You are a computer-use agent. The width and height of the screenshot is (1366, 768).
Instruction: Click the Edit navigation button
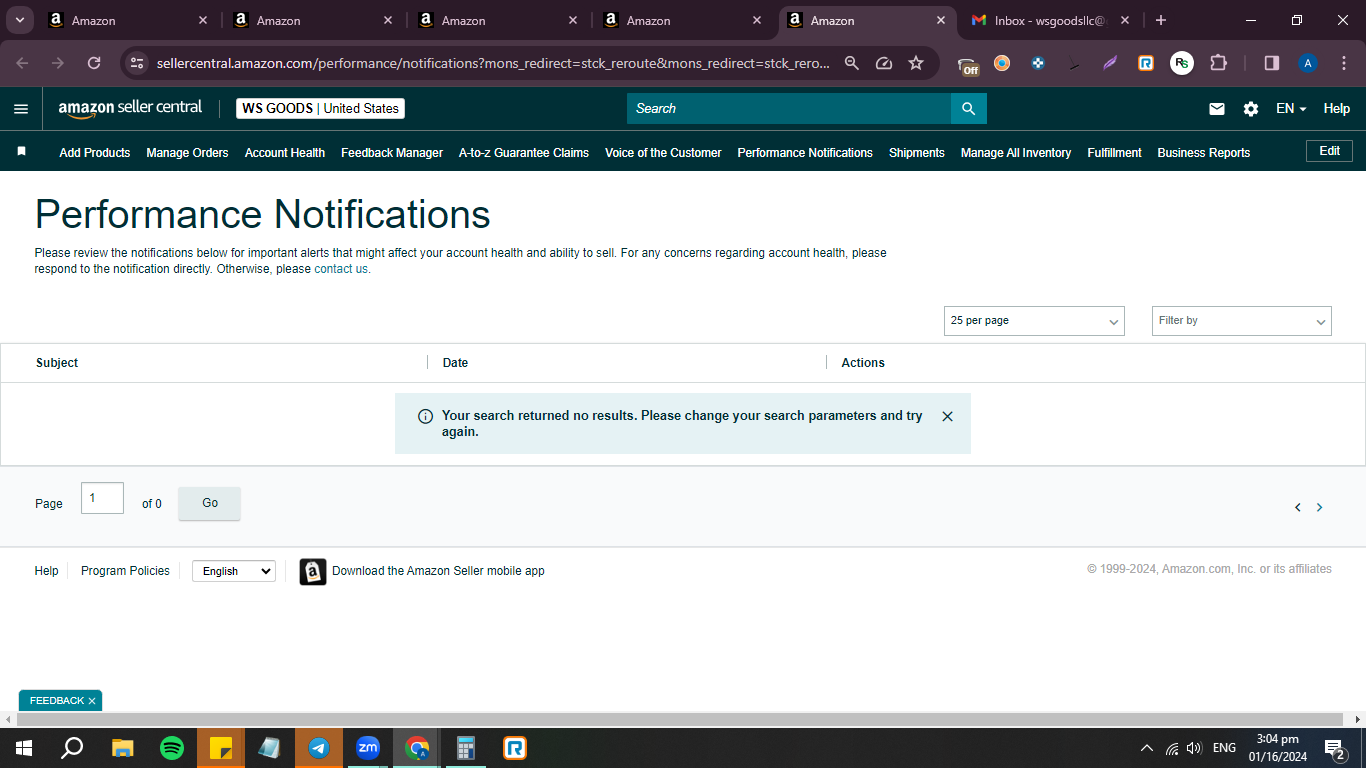tap(1329, 151)
